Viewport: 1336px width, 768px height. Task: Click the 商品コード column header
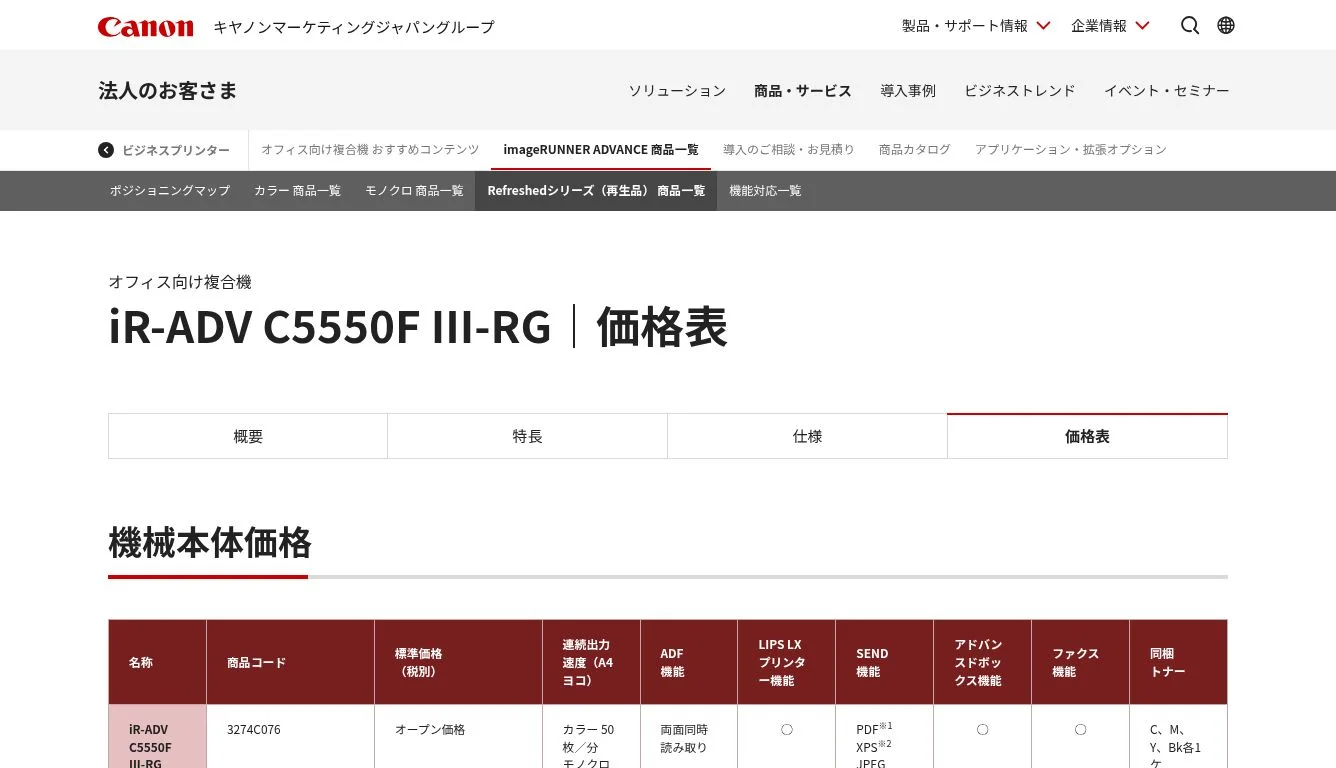[x=291, y=662]
